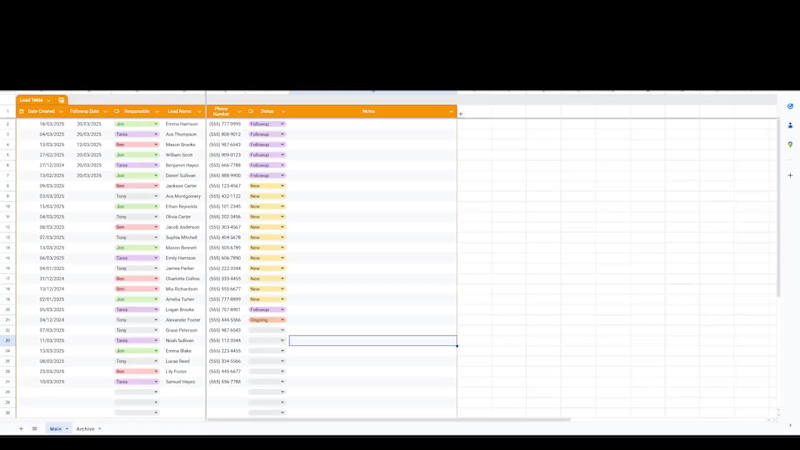This screenshot has height=450, width=800.
Task: Select the cell reading Samuel Hayes
Action: tap(180, 382)
